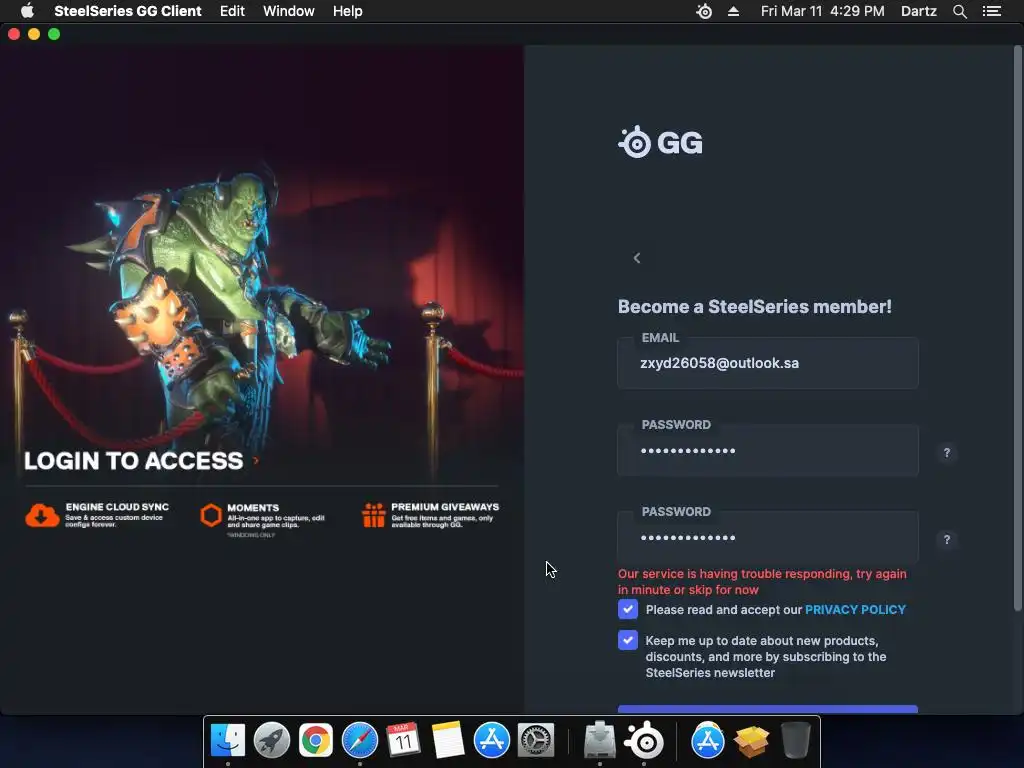This screenshot has width=1024, height=768.
Task: Click the green full-screen window button
Action: tap(54, 34)
